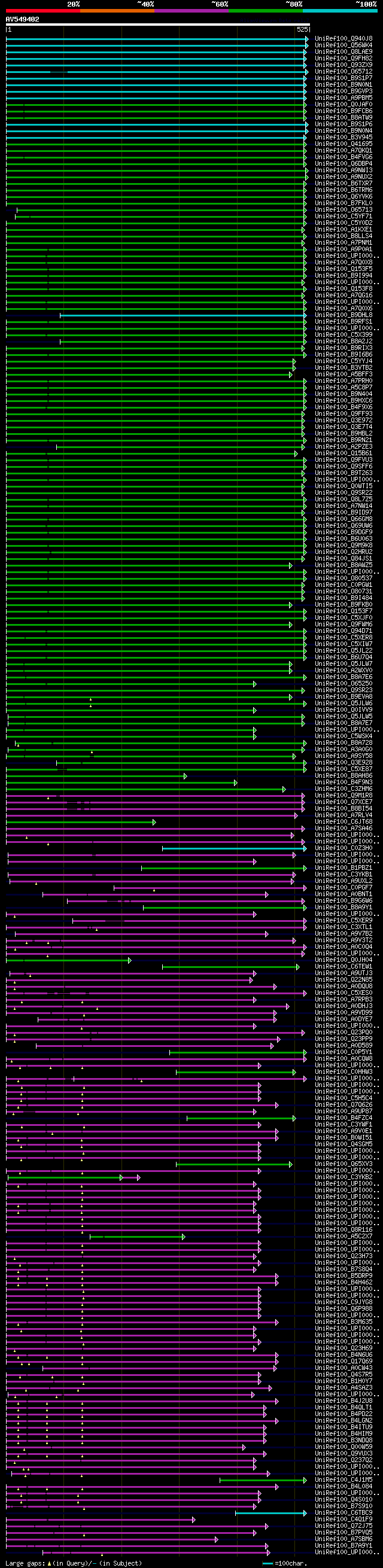Click label UniRef100_B9S1P6

(344, 124)
